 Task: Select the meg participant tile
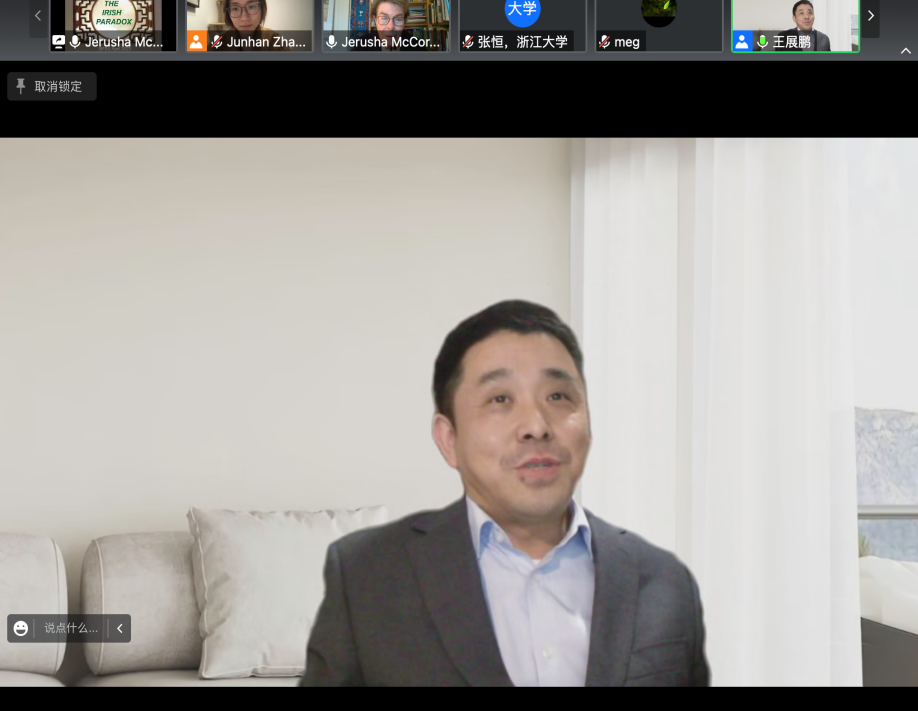click(x=658, y=22)
